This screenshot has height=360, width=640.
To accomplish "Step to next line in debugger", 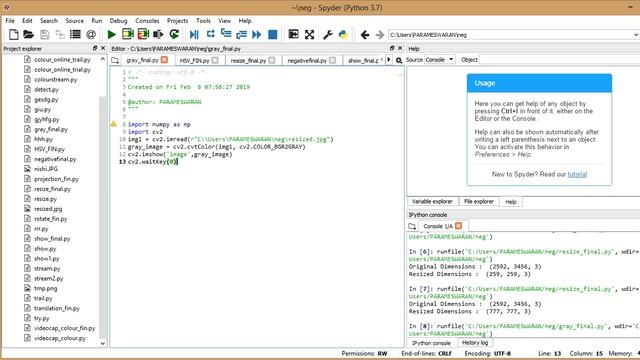I will pos(210,34).
